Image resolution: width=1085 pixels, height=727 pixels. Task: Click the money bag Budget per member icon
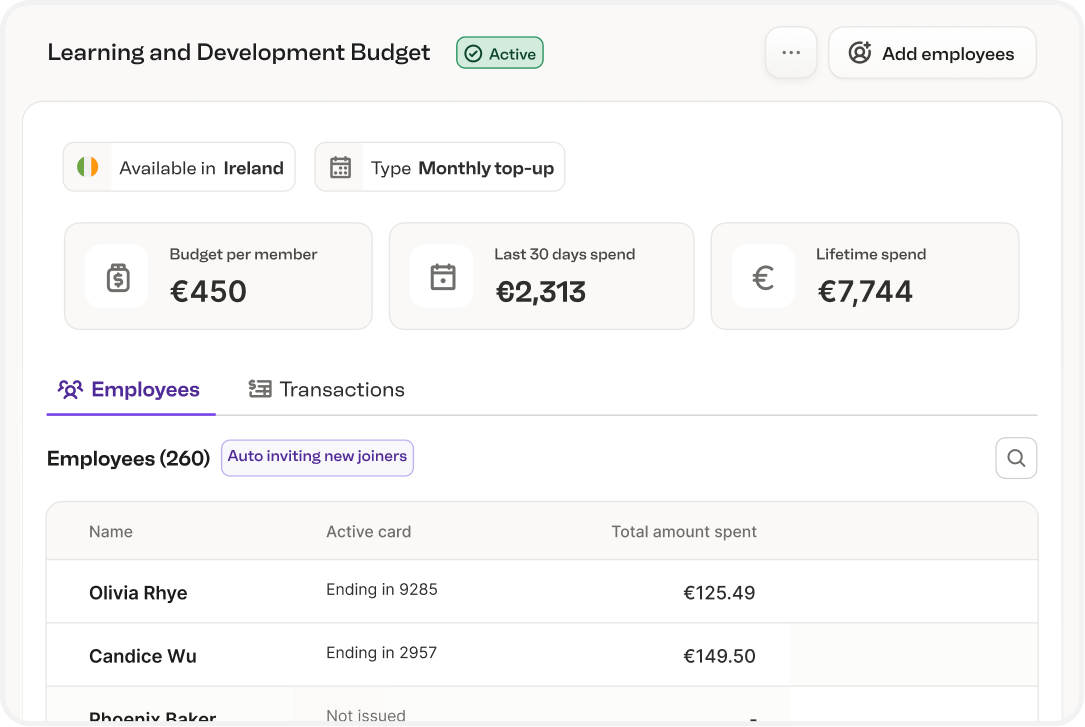point(118,277)
